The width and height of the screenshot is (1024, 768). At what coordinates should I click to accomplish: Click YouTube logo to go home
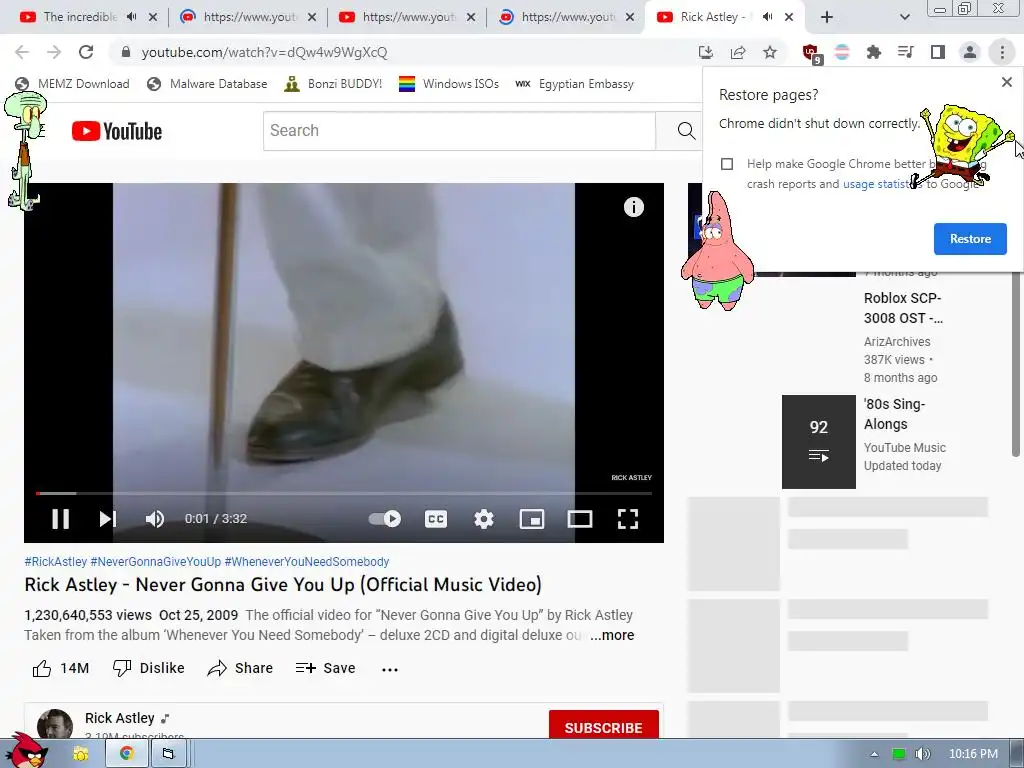tap(117, 131)
